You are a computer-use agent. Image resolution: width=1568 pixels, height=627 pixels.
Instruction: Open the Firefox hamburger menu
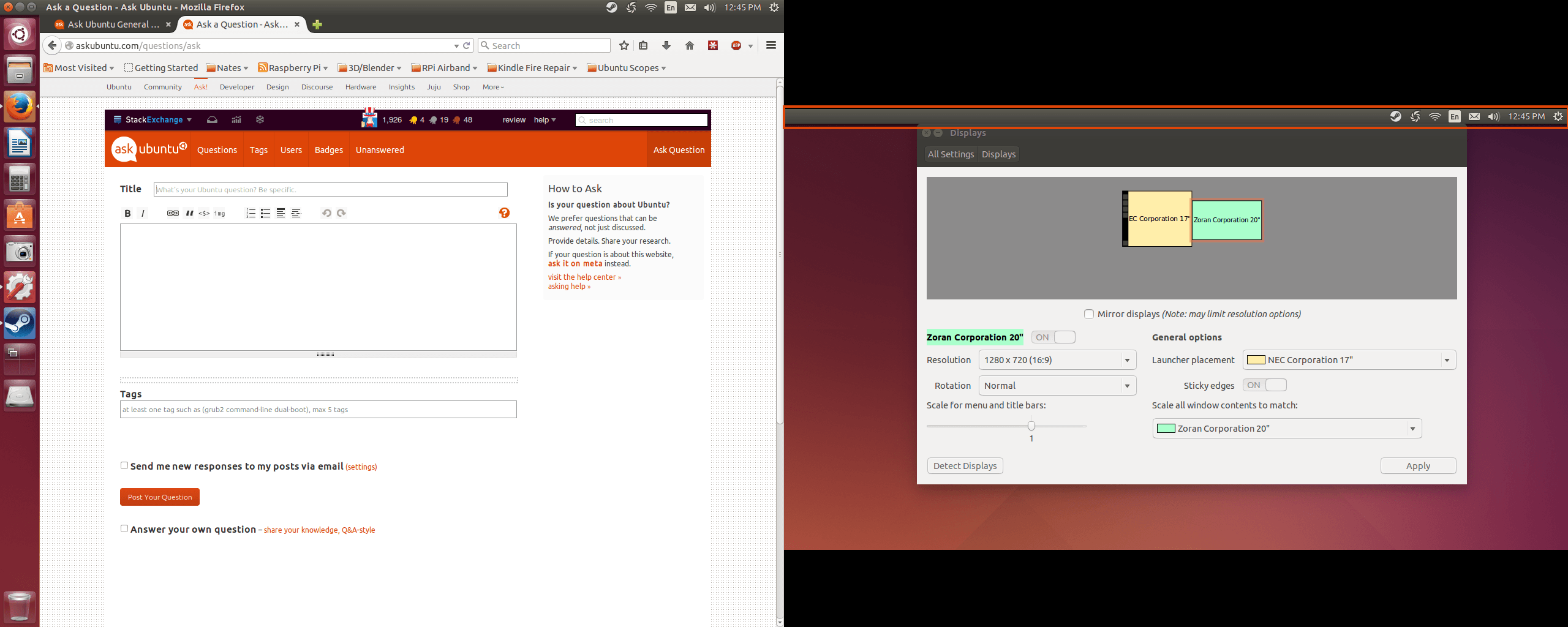[771, 45]
